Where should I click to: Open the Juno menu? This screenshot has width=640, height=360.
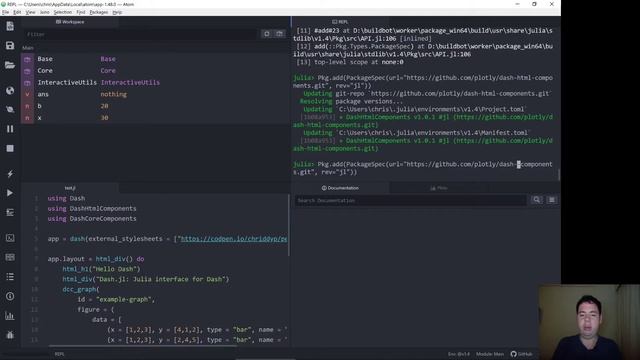pyautogui.click(x=44, y=12)
